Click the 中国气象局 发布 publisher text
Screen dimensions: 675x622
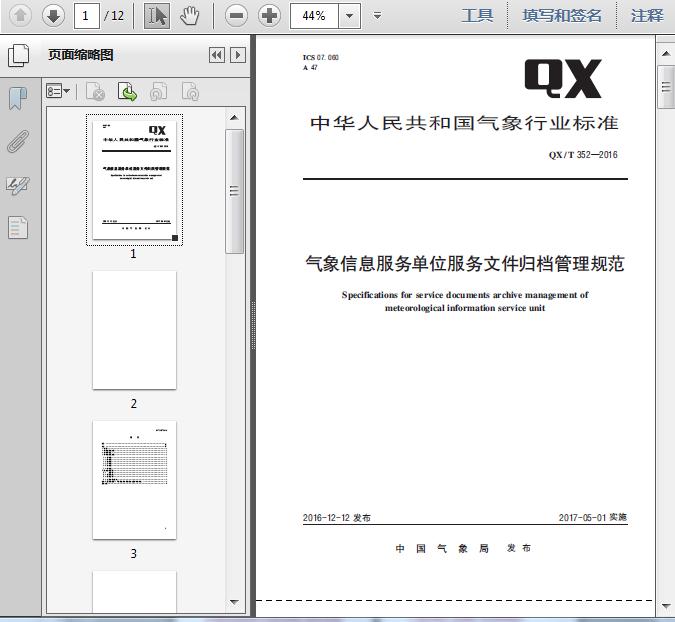463,548
